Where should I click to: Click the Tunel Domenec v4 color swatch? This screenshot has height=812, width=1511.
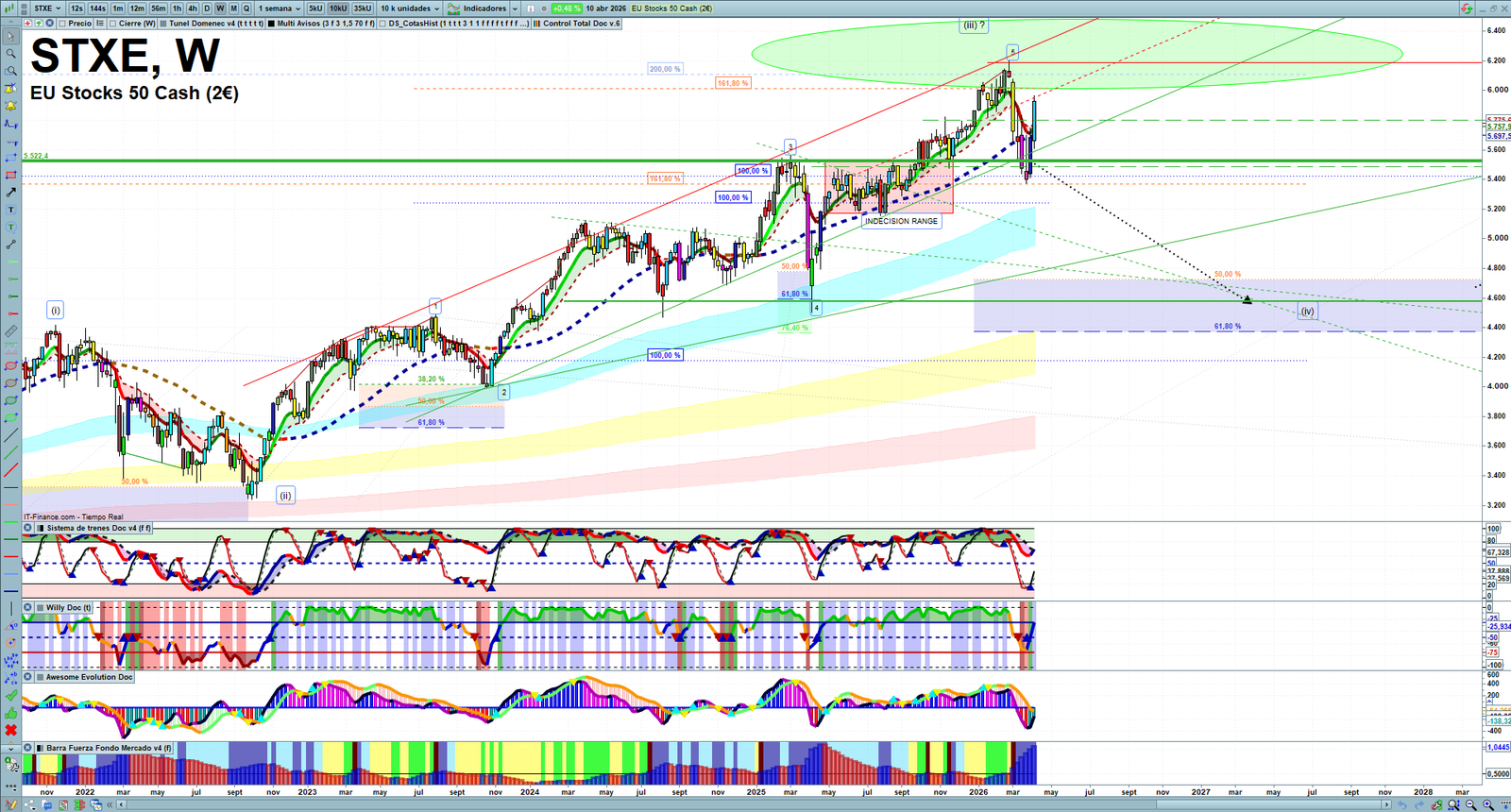coord(163,24)
